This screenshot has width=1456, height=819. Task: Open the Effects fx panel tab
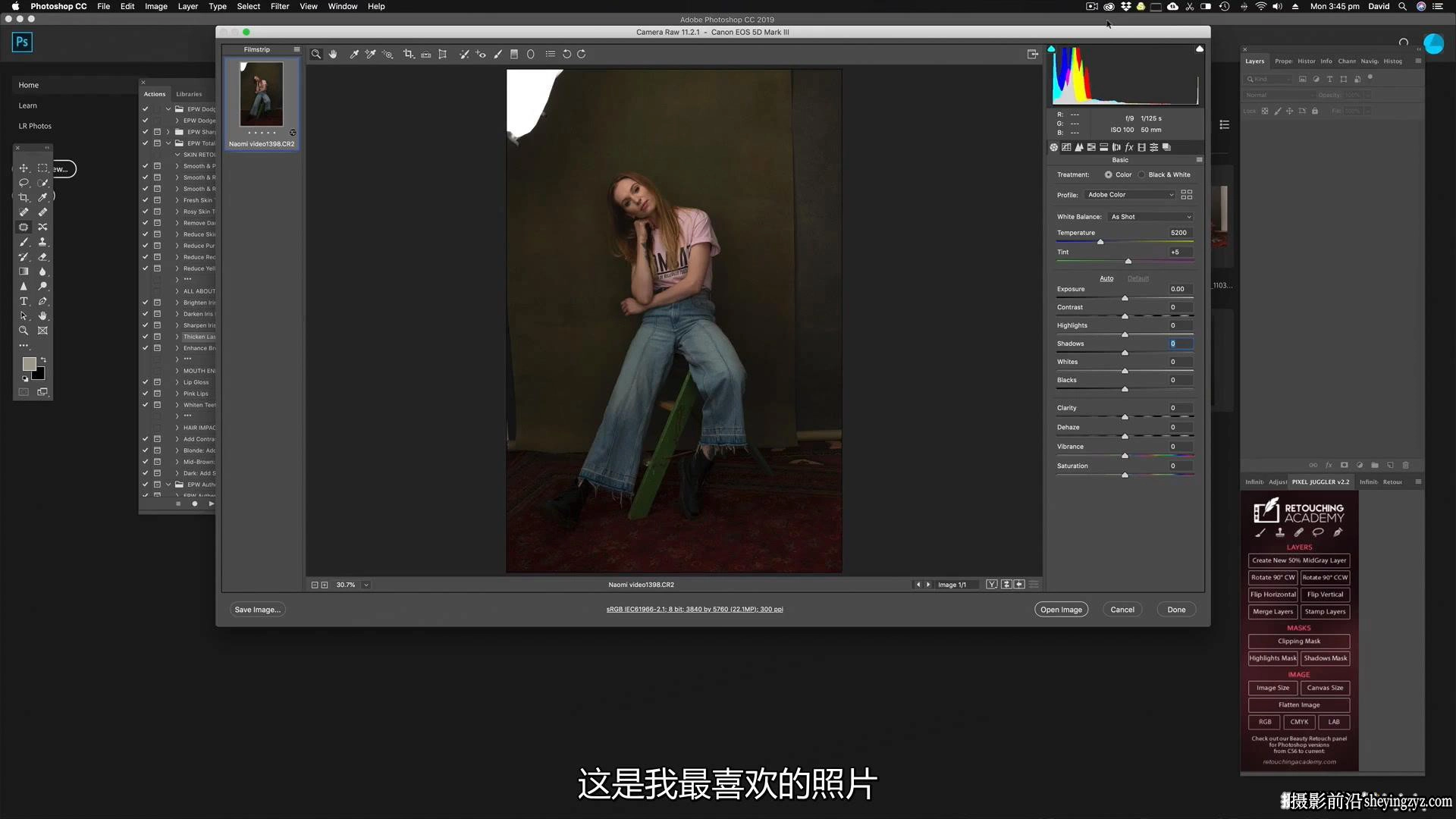click(x=1129, y=147)
